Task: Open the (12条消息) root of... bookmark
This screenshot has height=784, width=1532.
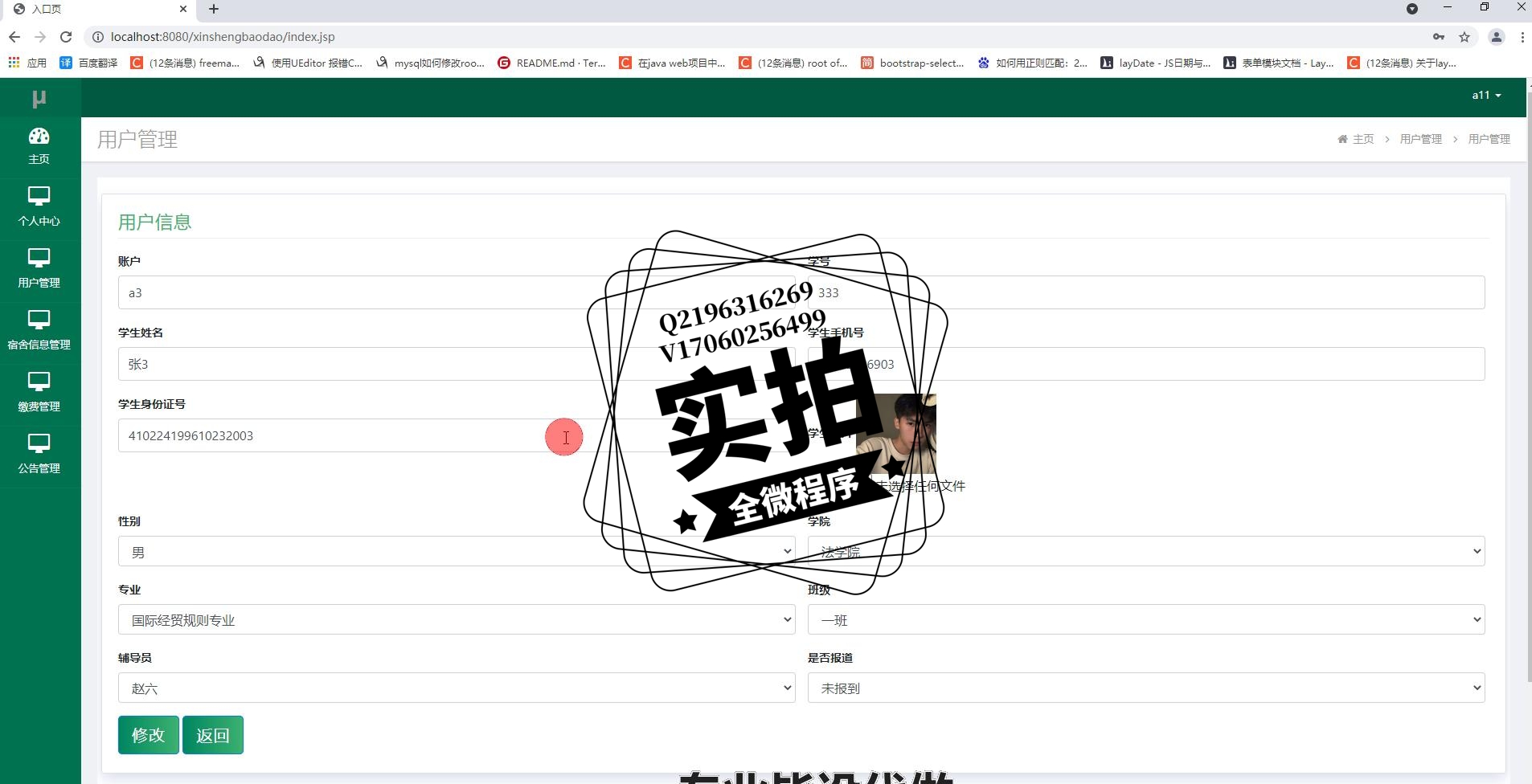Action: (x=793, y=63)
